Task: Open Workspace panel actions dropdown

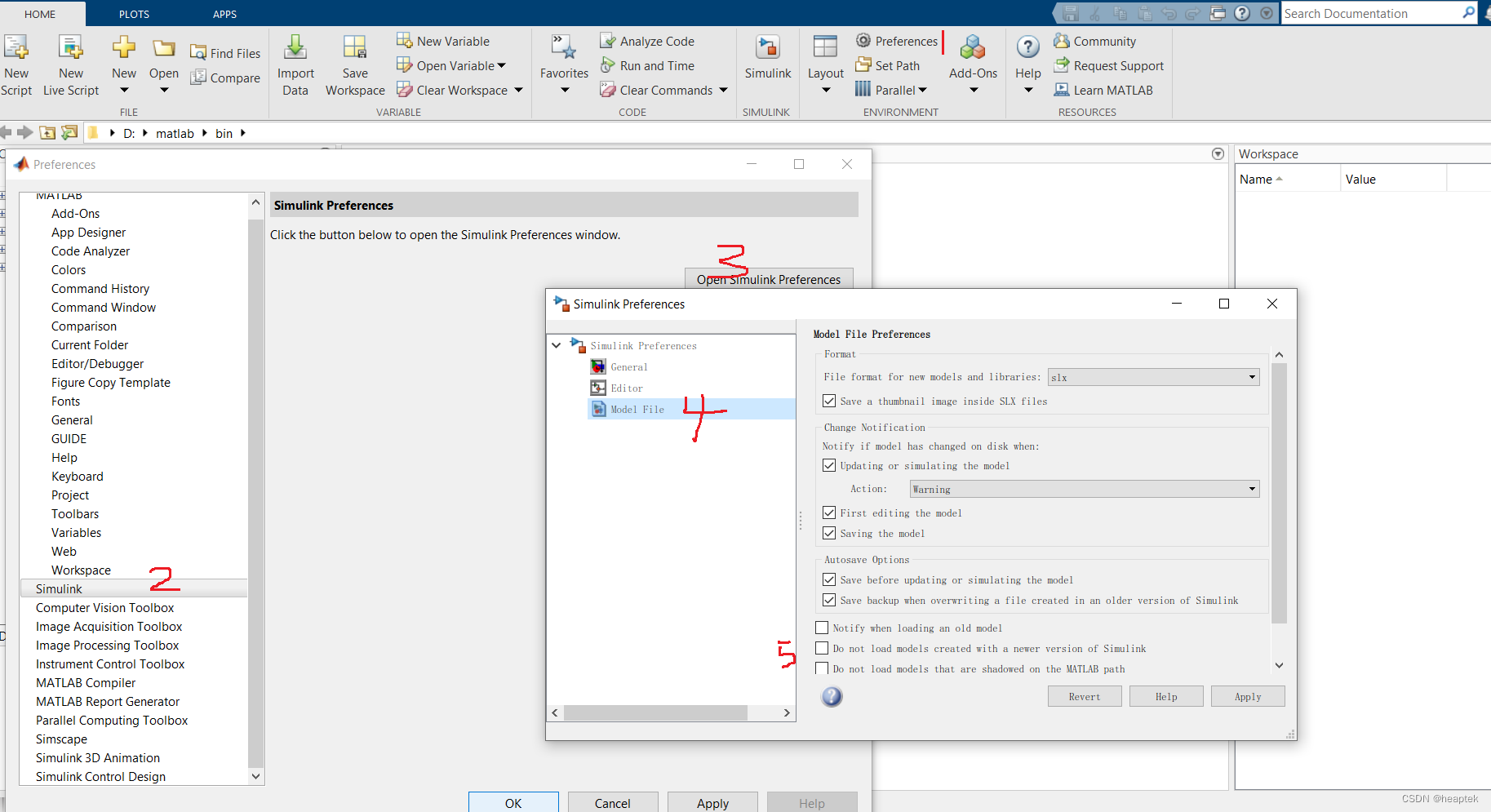Action: [1218, 153]
